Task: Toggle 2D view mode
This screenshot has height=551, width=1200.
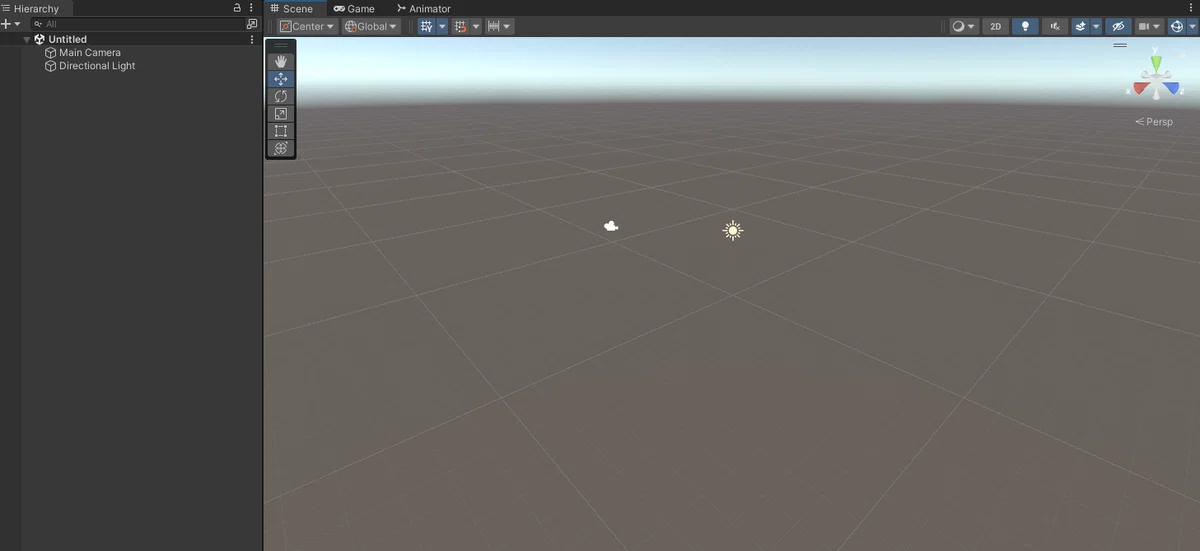Action: point(996,26)
